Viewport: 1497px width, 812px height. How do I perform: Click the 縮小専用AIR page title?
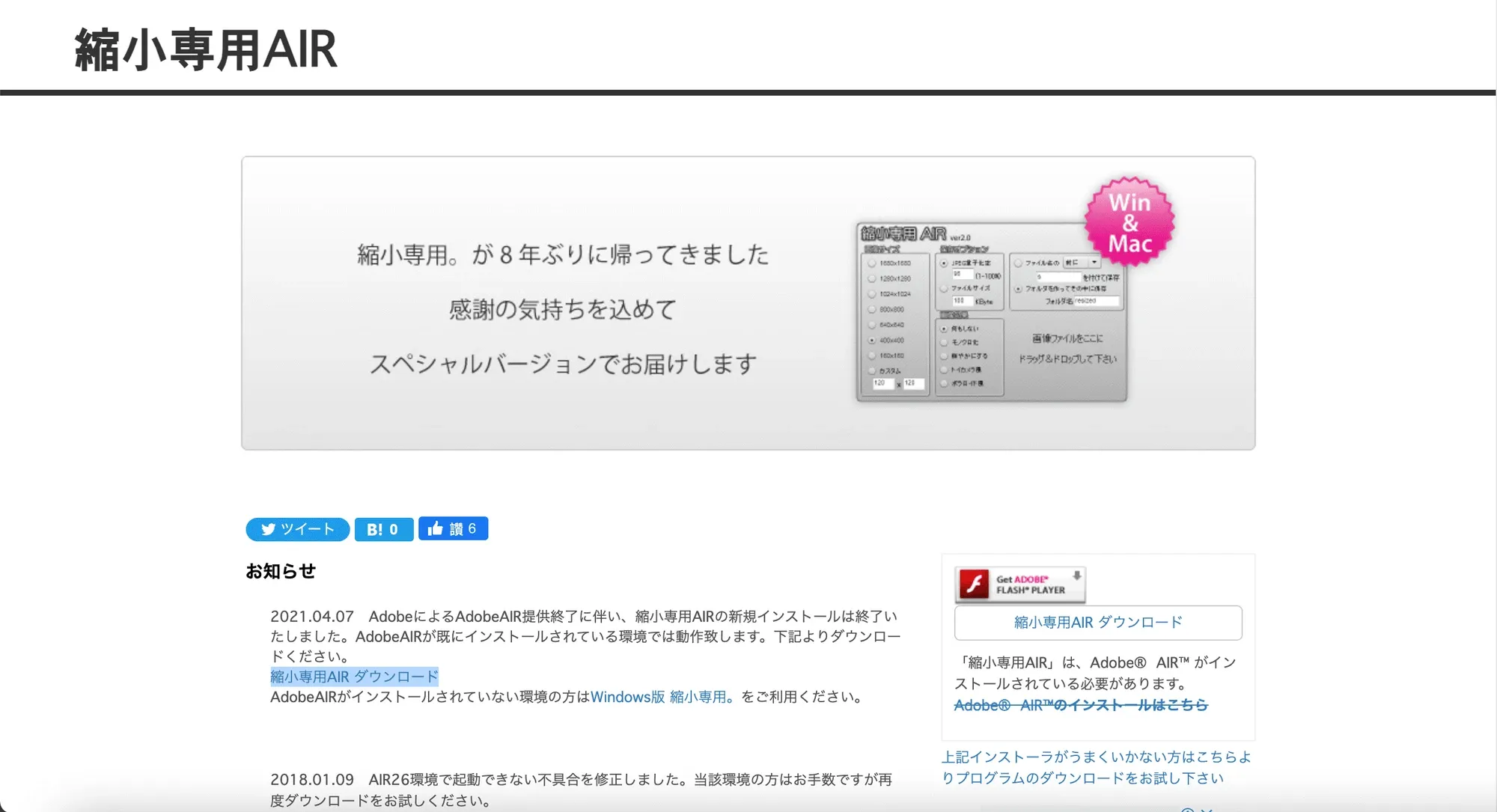point(206,50)
